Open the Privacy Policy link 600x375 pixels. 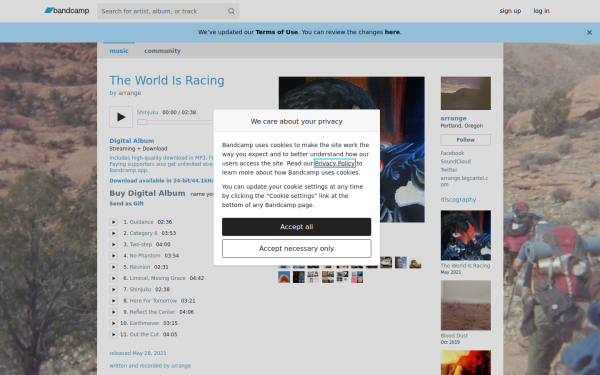[x=335, y=163]
